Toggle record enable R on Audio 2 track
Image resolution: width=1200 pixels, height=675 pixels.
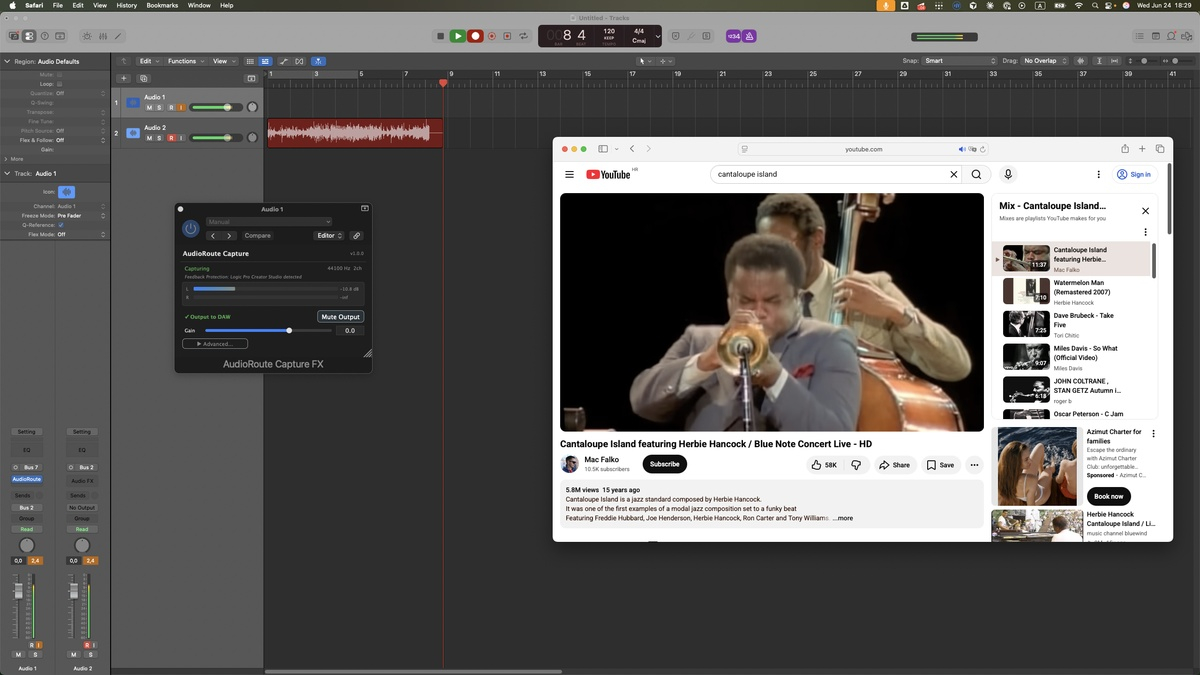point(171,138)
